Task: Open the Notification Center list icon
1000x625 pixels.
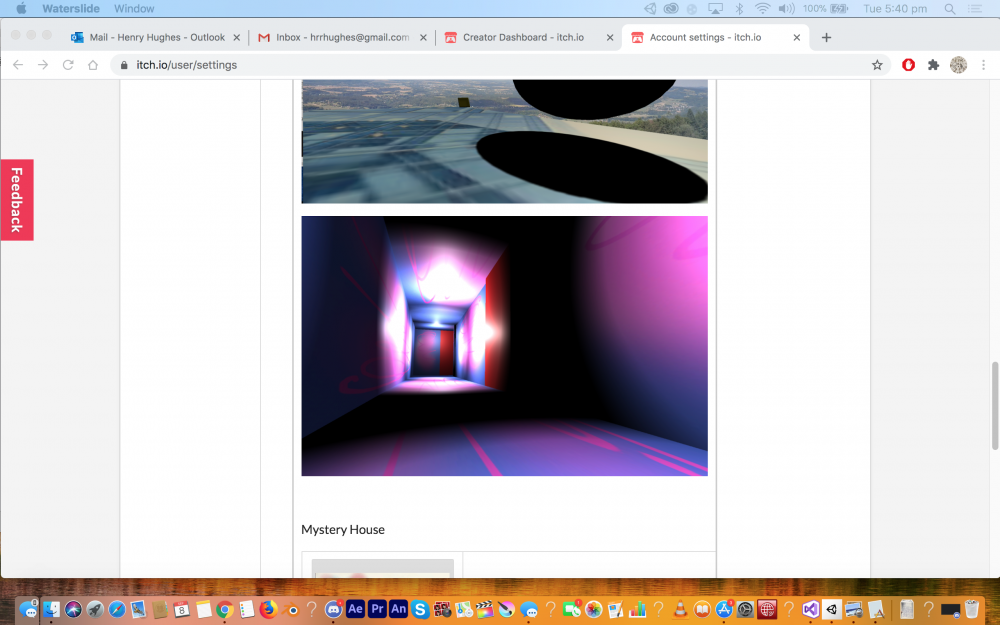Action: coord(975,8)
